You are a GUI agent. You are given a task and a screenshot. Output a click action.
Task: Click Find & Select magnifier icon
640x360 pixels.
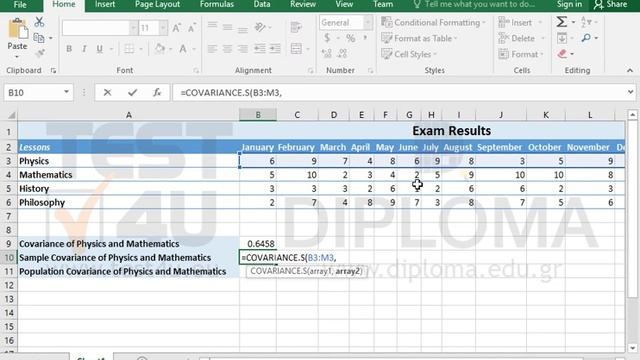coord(587,38)
